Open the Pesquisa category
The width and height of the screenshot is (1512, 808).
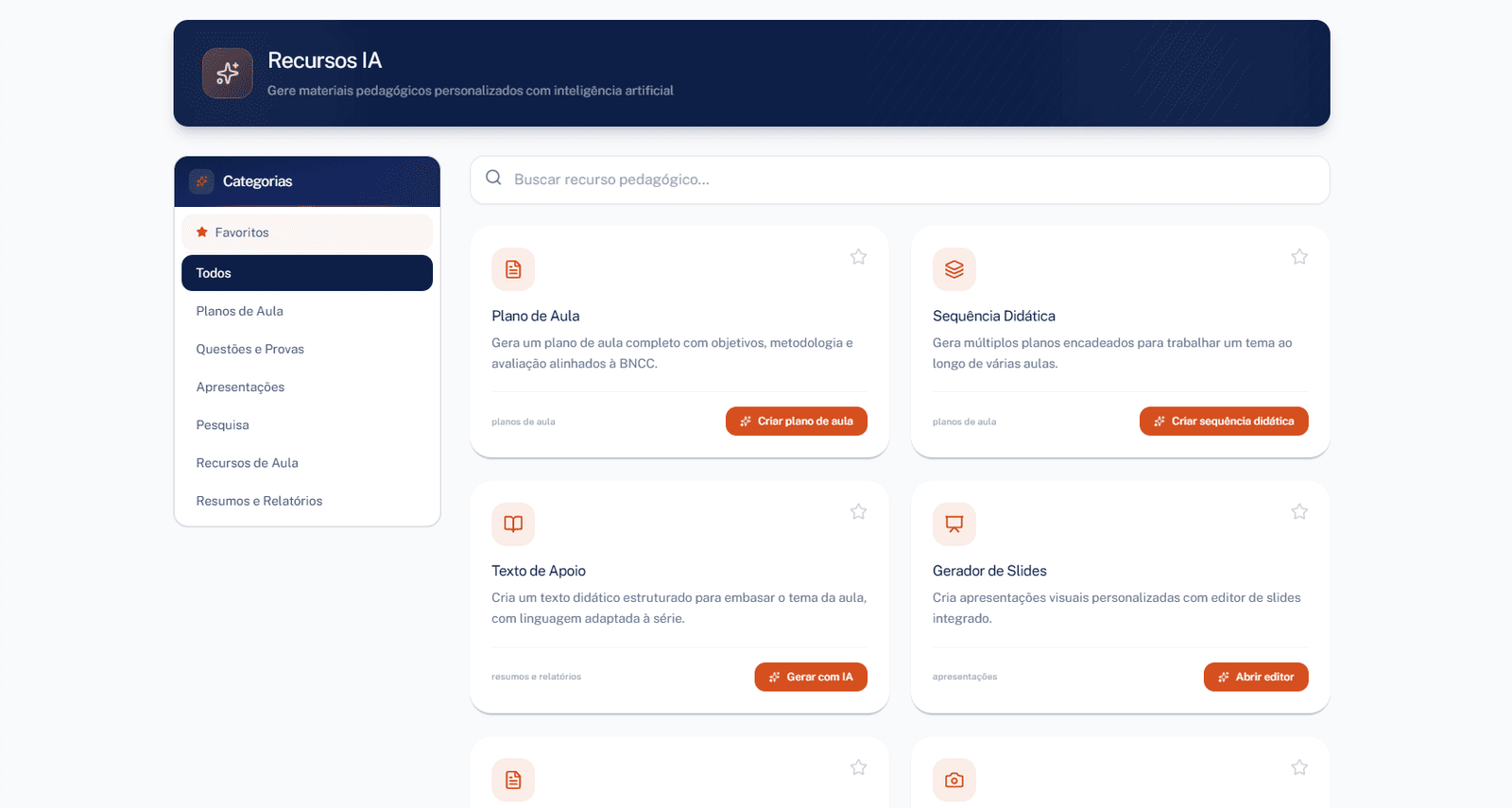point(307,425)
